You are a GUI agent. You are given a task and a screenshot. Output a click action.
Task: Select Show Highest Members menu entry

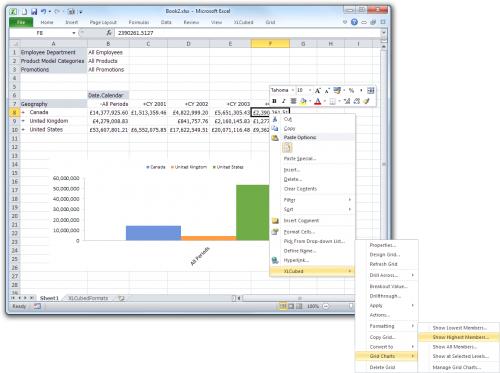[460, 337]
